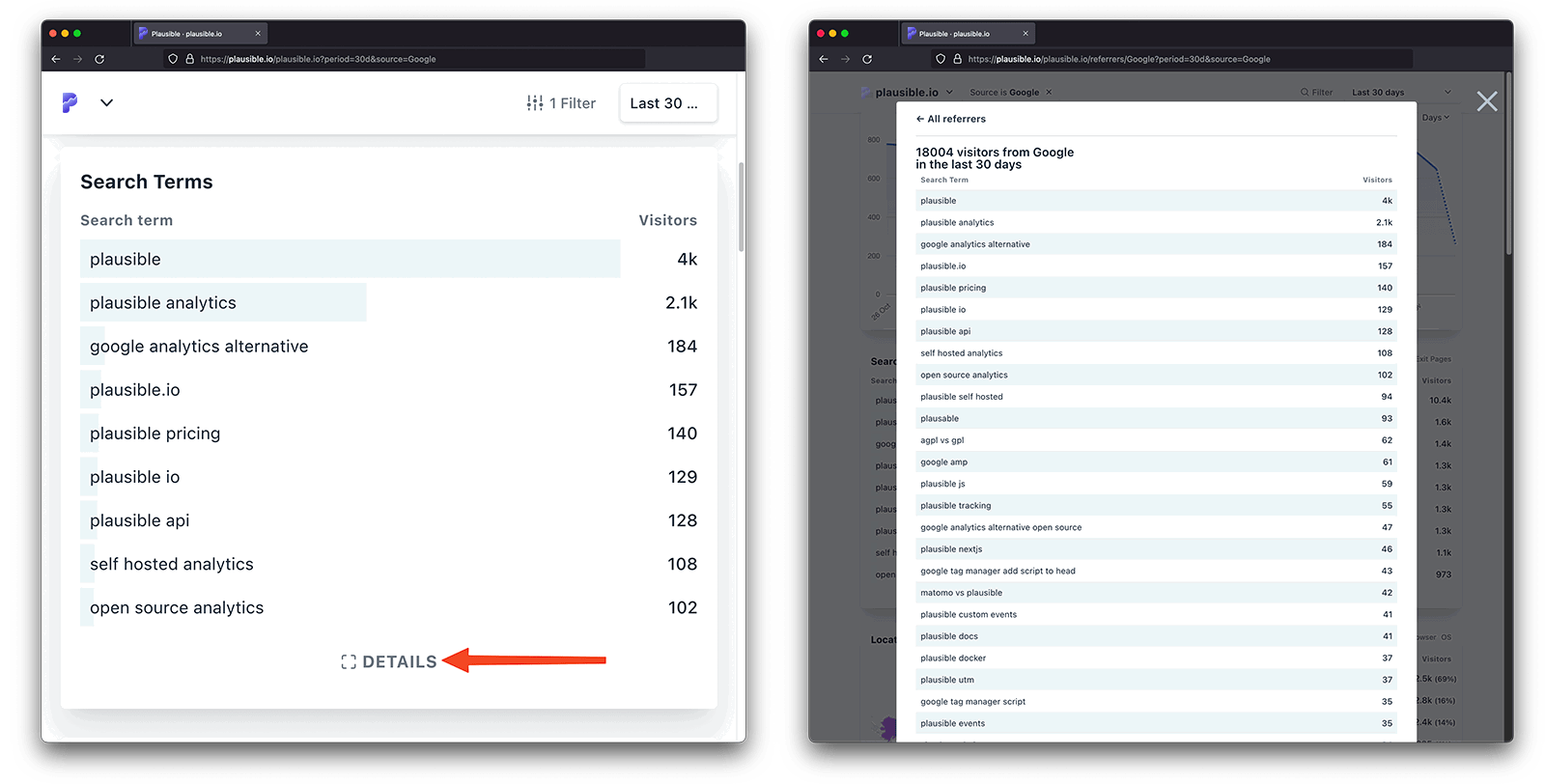Click the Plausible logo in left window
1545x784 pixels.
(x=70, y=102)
